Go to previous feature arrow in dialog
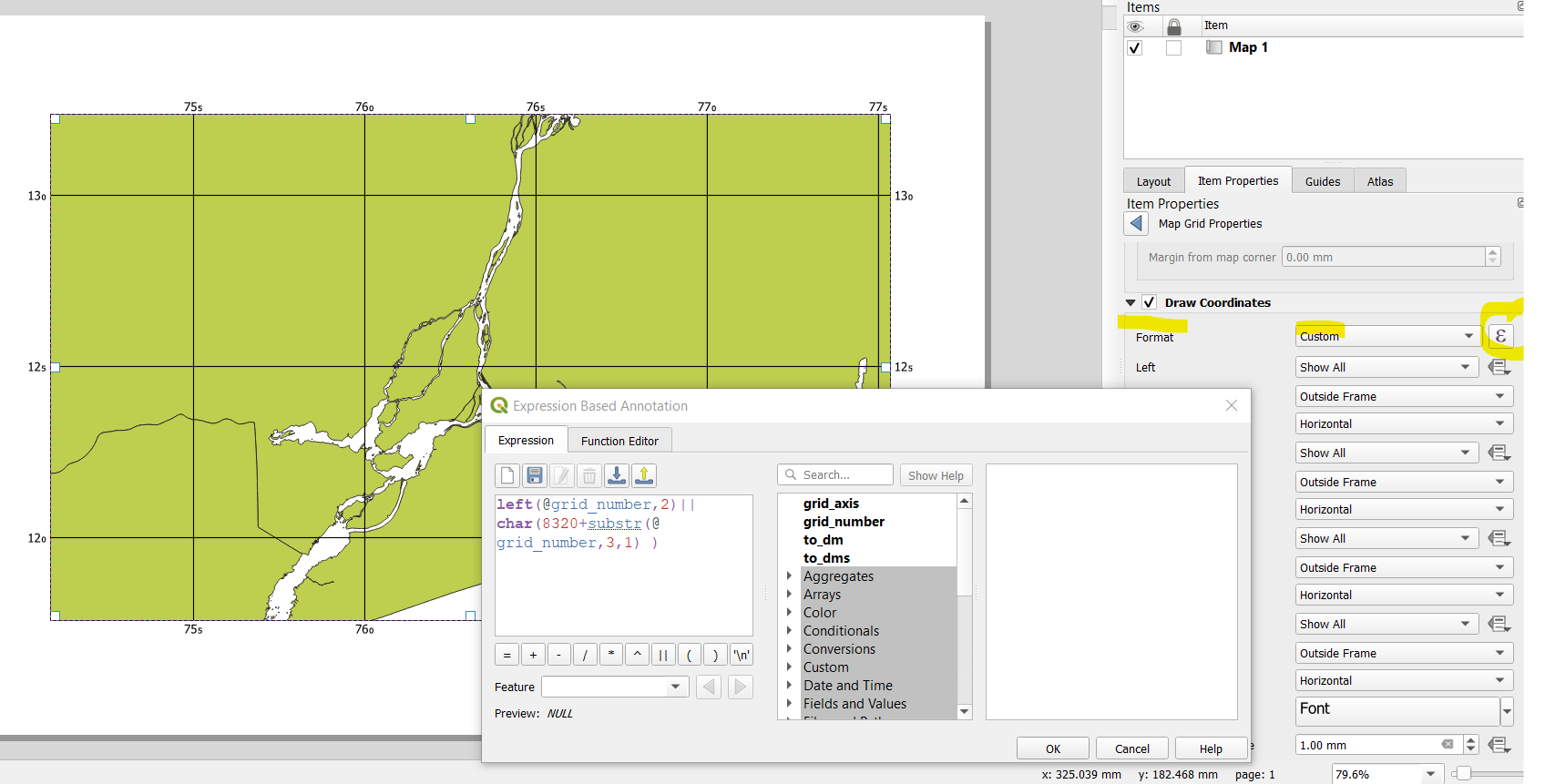1545x784 pixels. click(x=709, y=687)
